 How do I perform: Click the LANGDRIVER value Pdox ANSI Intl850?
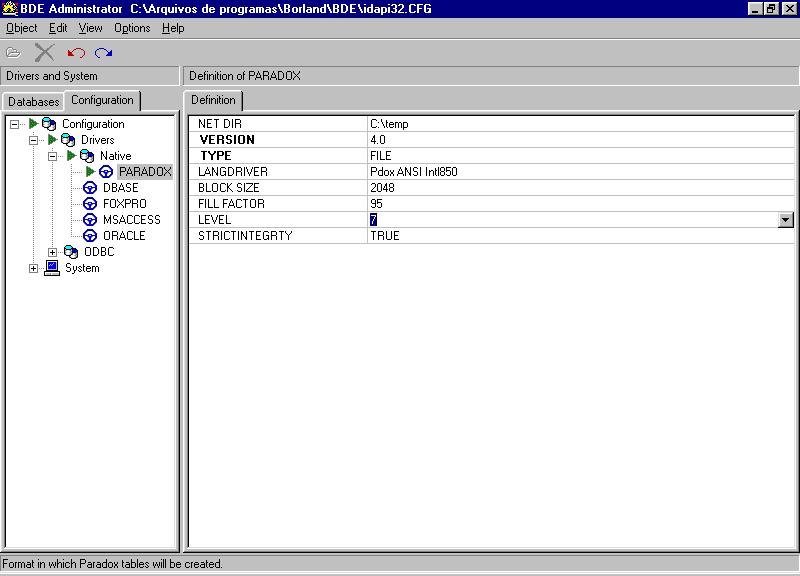click(x=414, y=172)
